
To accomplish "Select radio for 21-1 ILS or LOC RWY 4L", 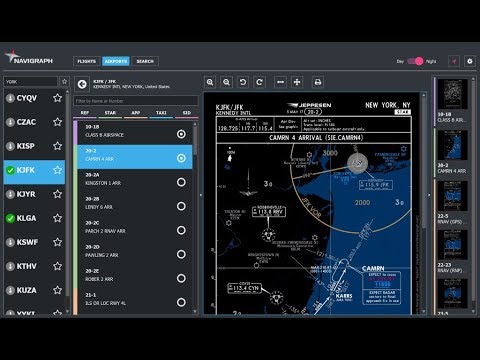I will (x=181, y=302).
